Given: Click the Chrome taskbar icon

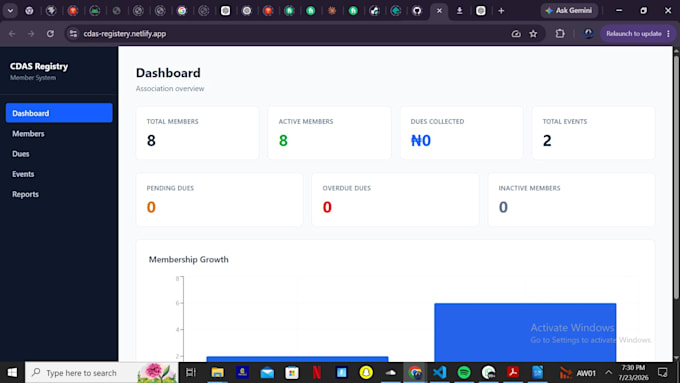Looking at the screenshot, I should (x=415, y=373).
